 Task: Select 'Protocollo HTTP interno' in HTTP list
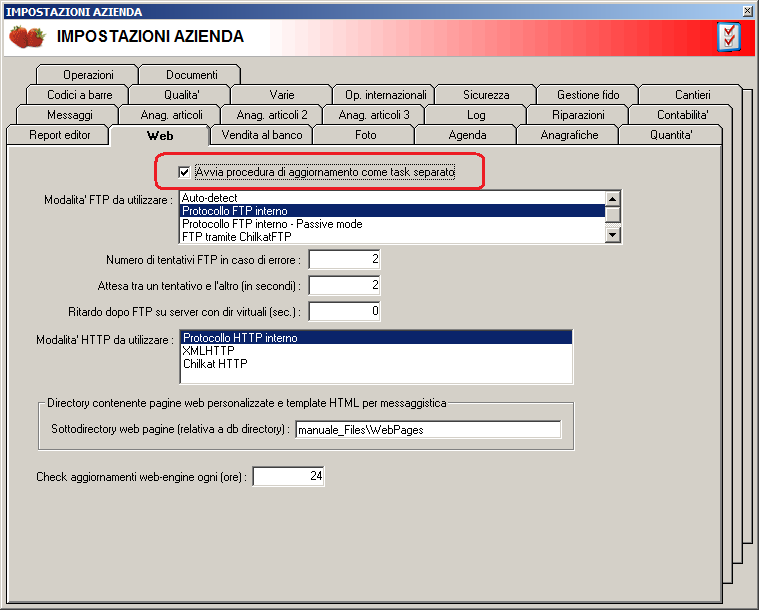click(376, 338)
